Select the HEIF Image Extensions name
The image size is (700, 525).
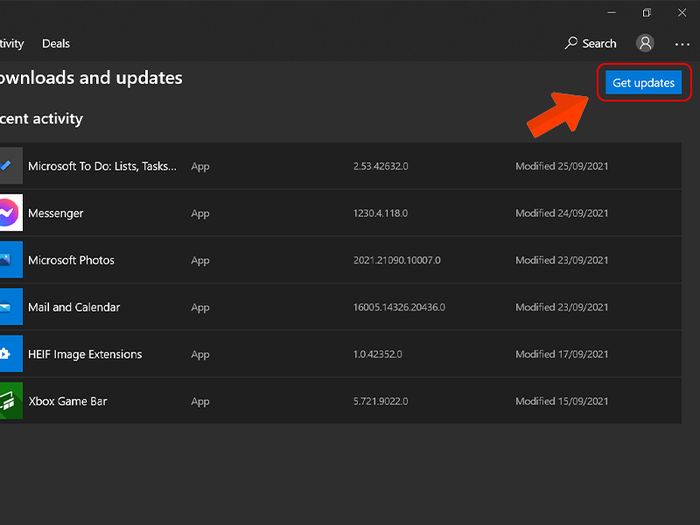coord(85,354)
